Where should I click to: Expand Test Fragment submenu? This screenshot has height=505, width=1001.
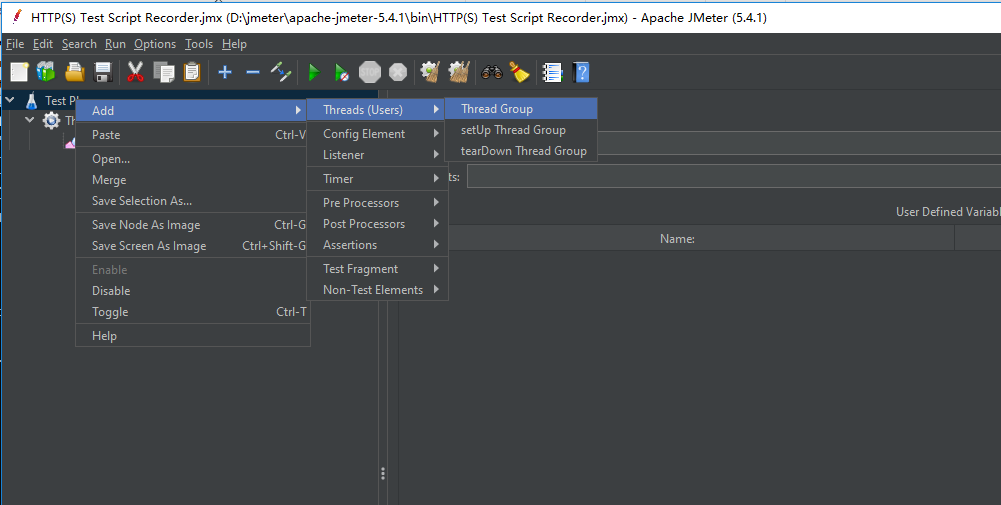coord(377,269)
